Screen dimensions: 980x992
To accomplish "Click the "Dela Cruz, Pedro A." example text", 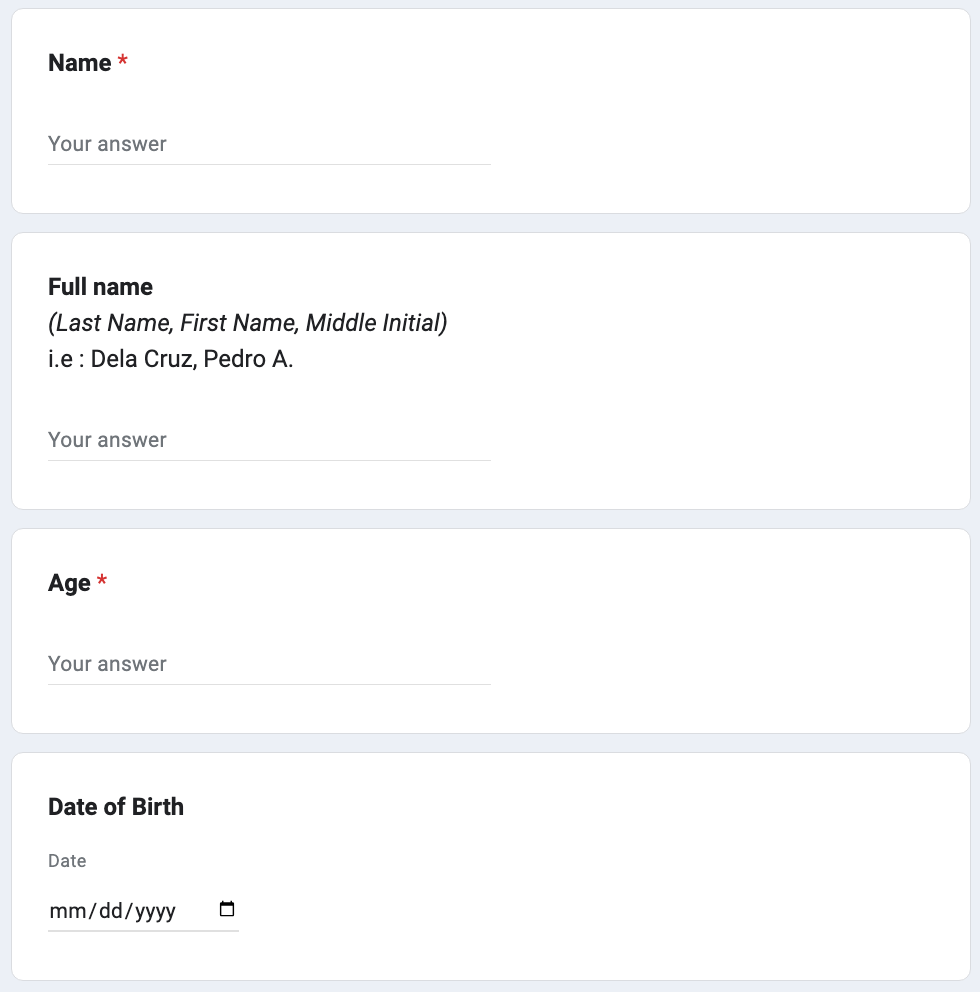I will [191, 359].
